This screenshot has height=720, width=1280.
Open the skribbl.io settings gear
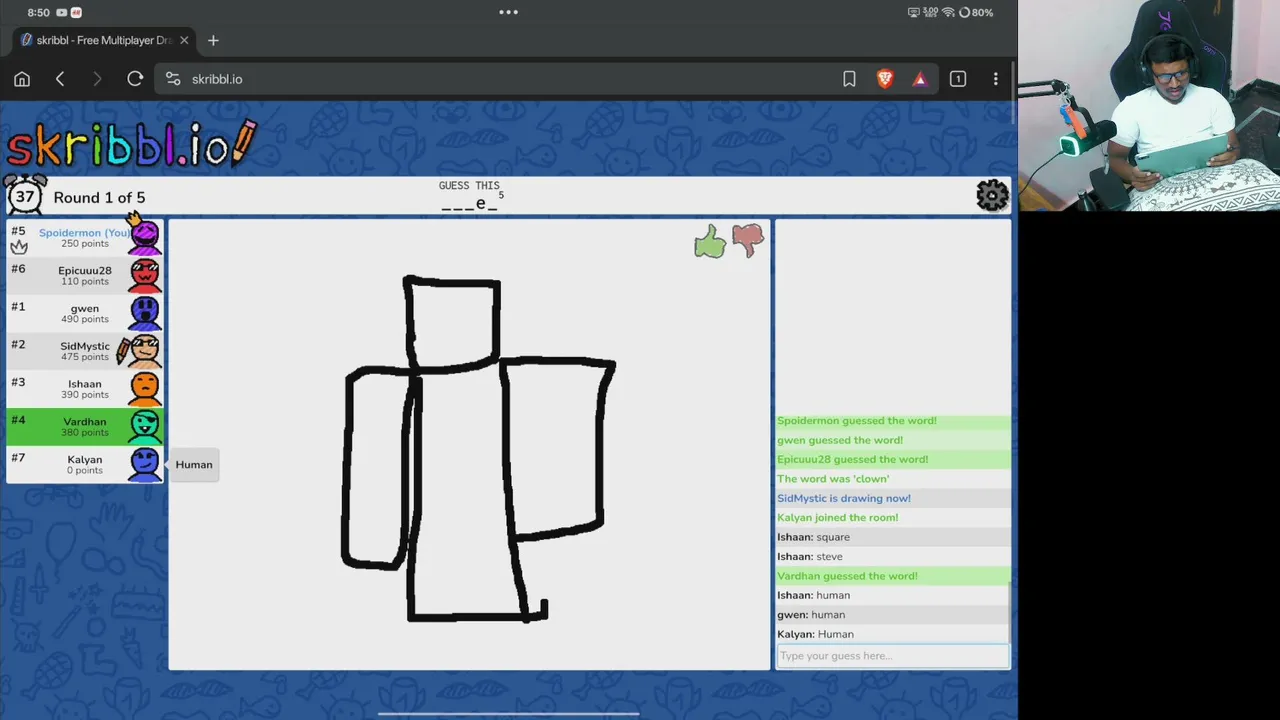coord(992,196)
